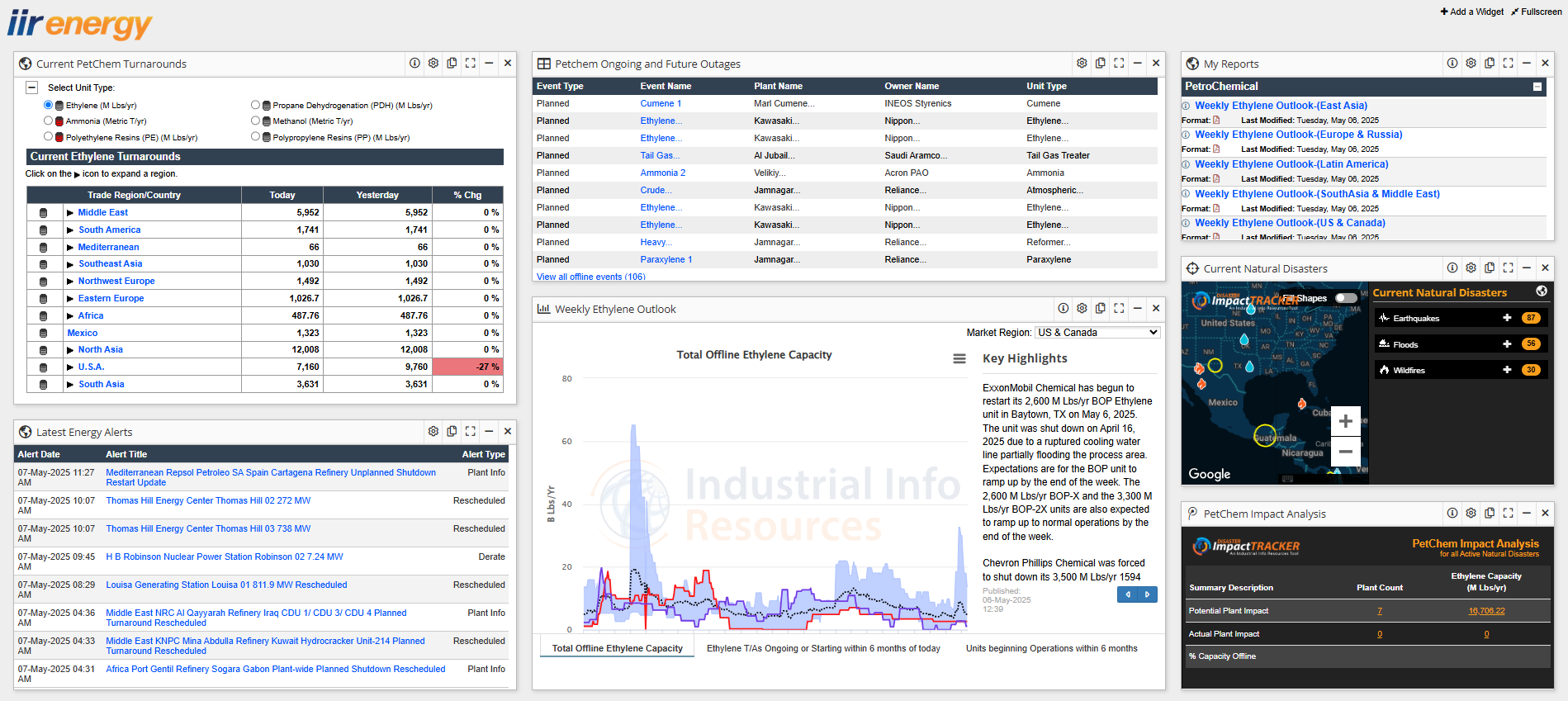This screenshot has height=701, width=1568.
Task: Switch to Total Offline Ethylene Capacity tab
Action: [x=617, y=648]
